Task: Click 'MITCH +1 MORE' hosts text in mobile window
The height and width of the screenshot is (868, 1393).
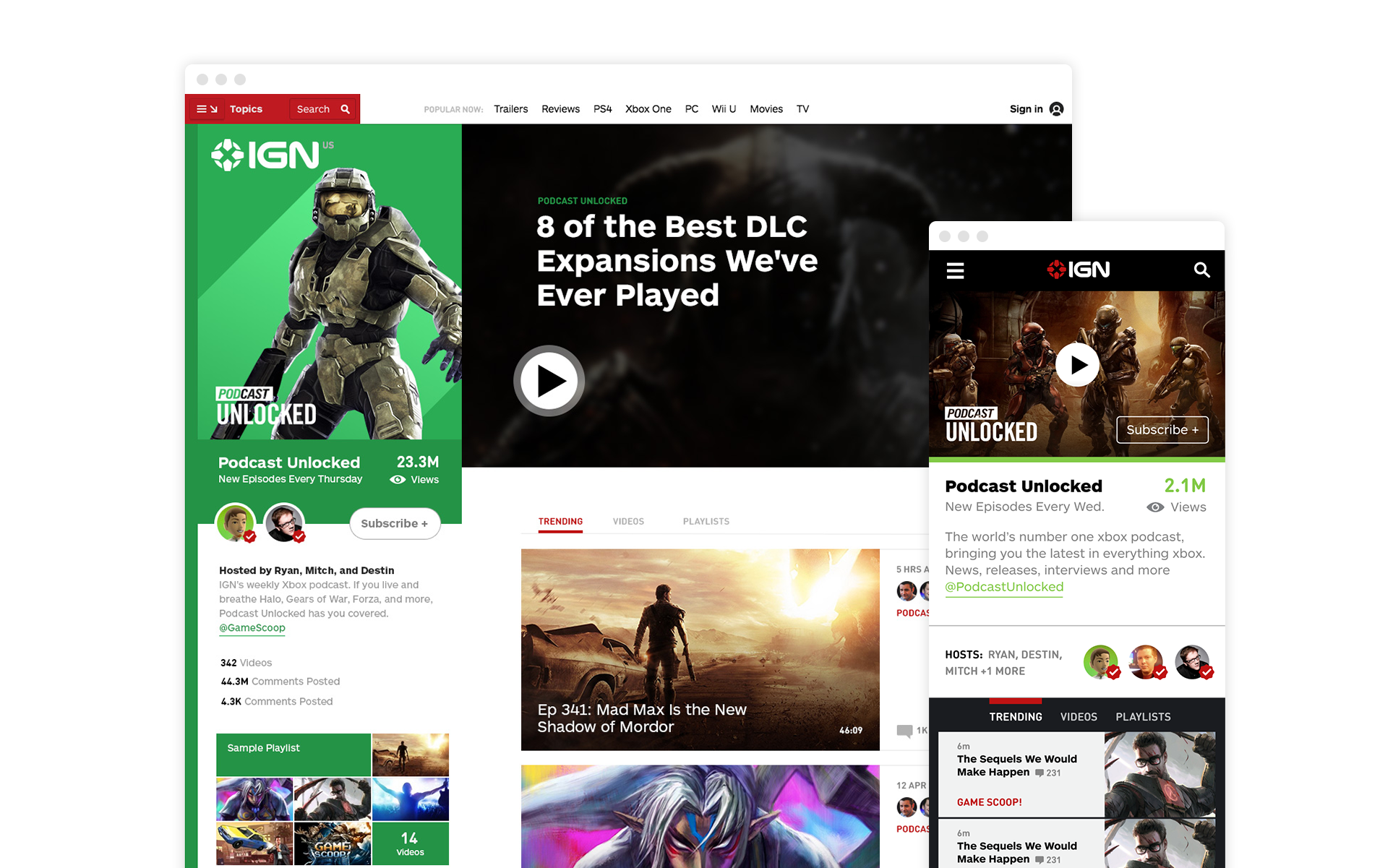Action: (x=985, y=671)
